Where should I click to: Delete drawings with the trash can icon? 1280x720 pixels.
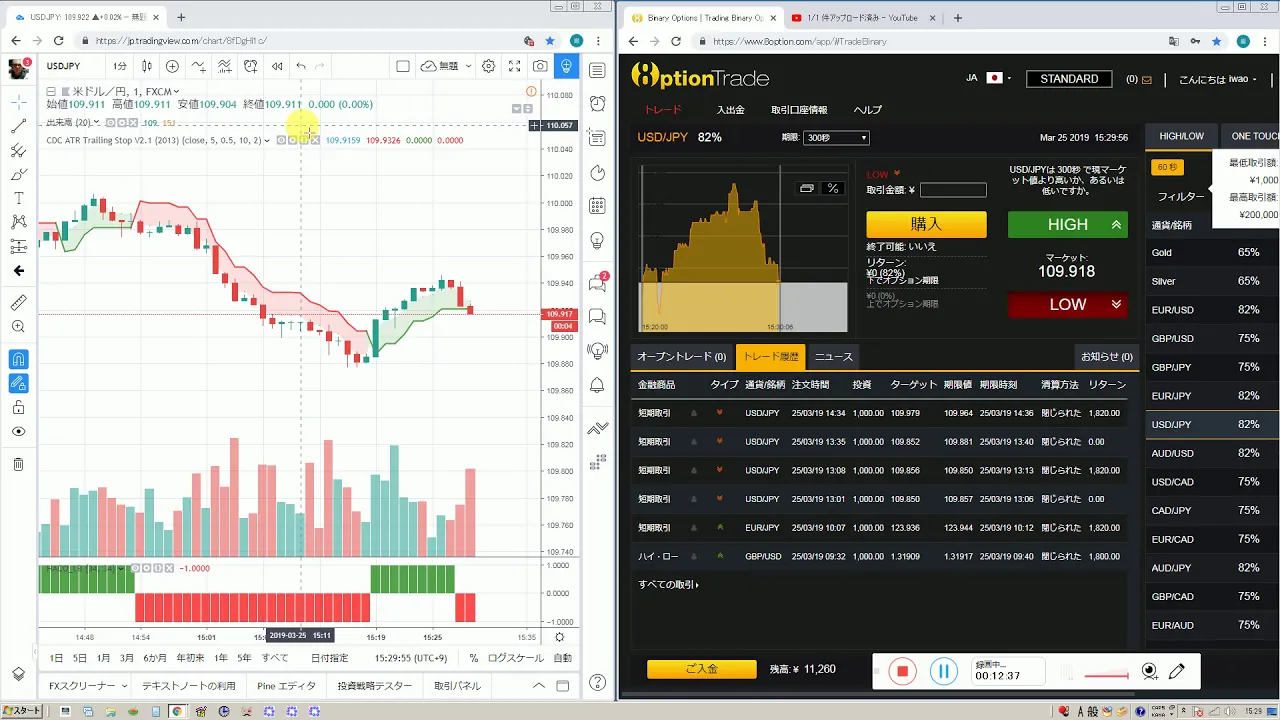click(18, 464)
